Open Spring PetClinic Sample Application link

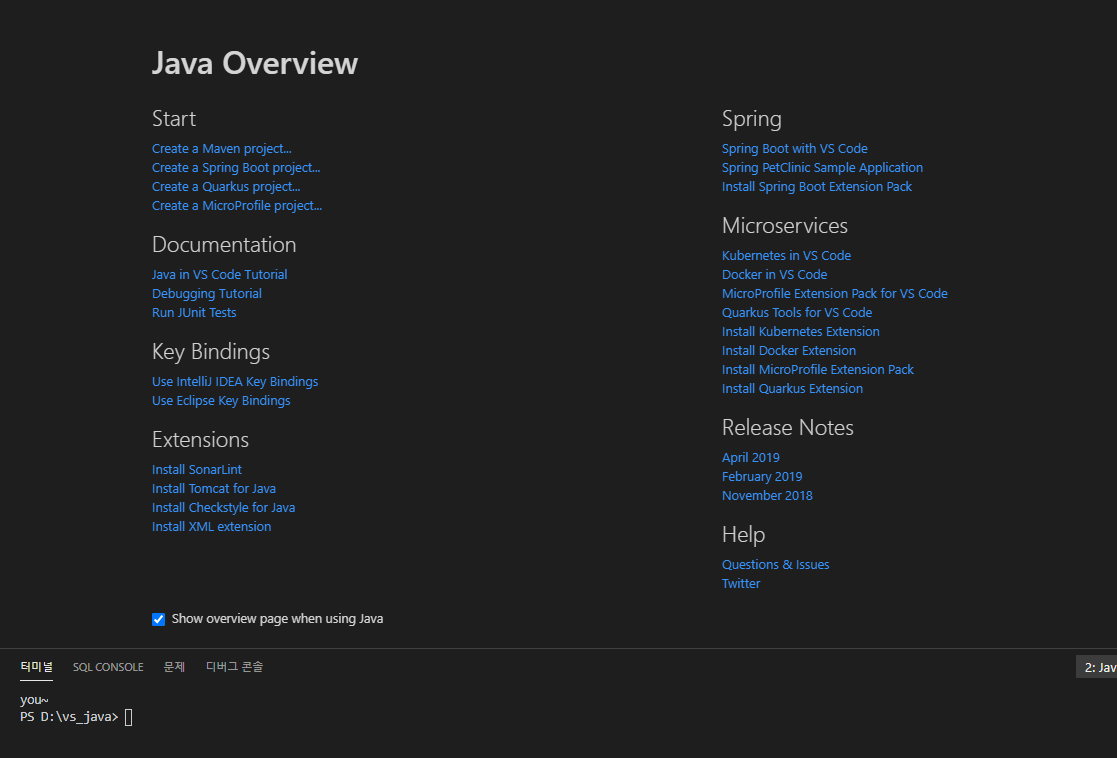pyautogui.click(x=822, y=168)
